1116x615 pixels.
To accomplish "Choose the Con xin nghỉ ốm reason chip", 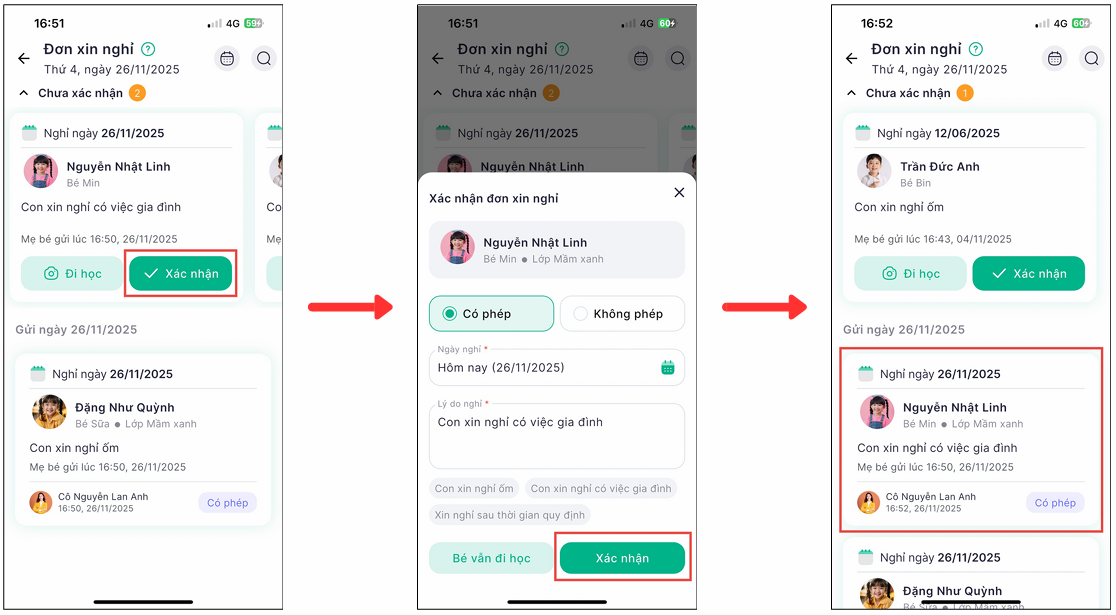I will point(474,488).
